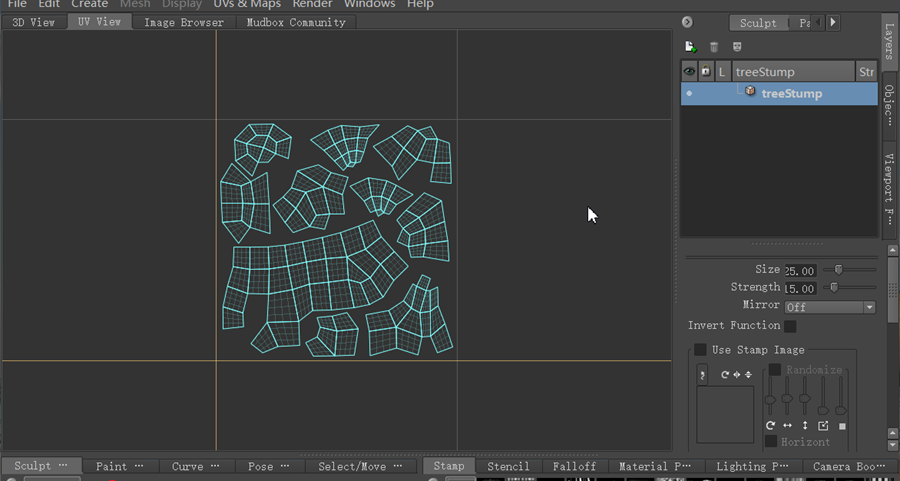This screenshot has width=900, height=481.
Task: Open the Stamp tray tab
Action: [x=449, y=466]
